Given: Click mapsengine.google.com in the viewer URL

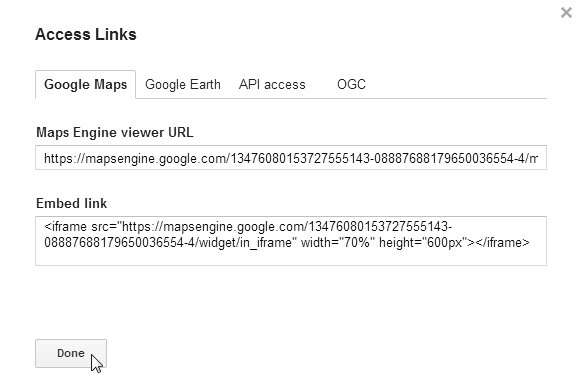Looking at the screenshot, I should [155, 159].
